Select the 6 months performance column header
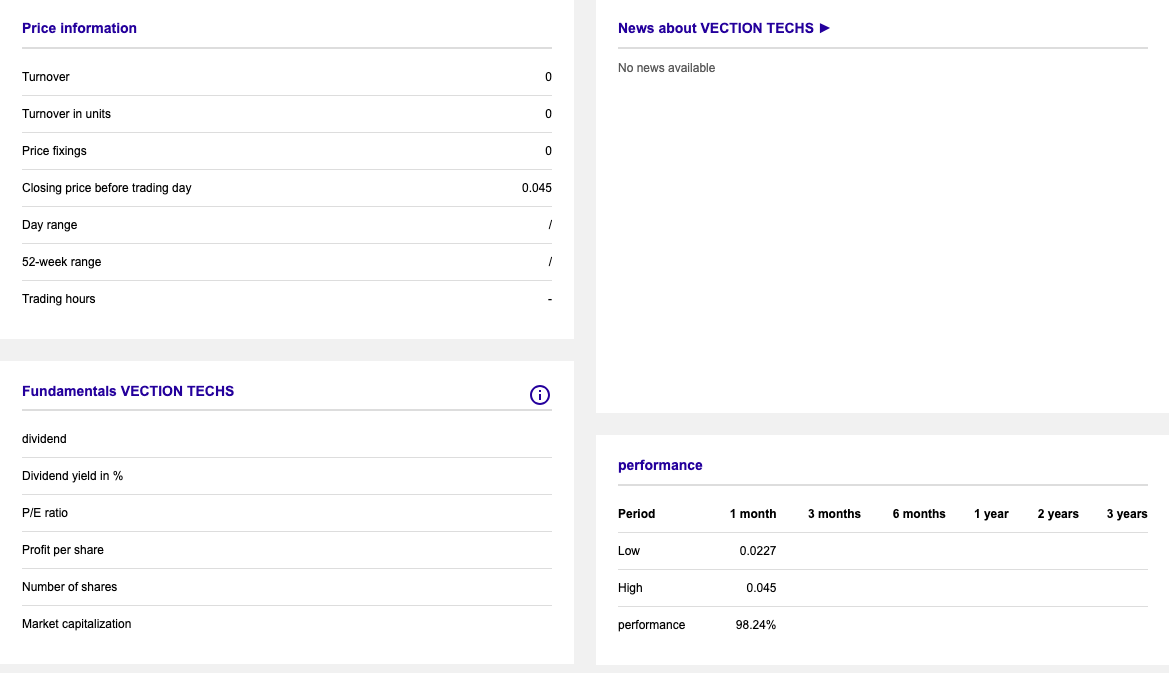 tap(919, 514)
